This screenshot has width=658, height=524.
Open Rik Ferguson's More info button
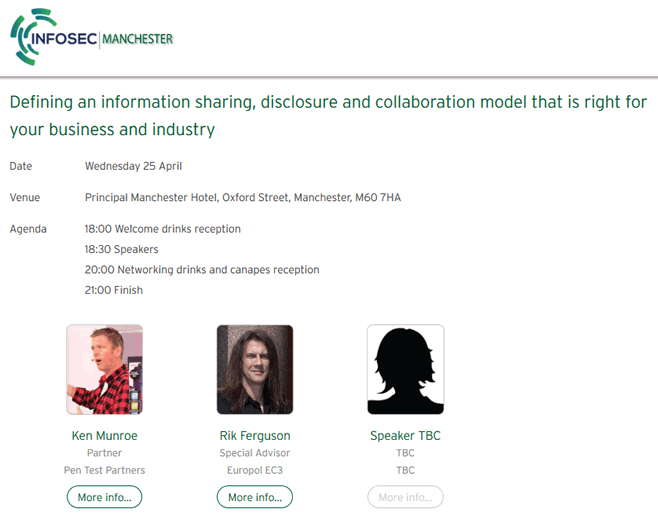coord(255,497)
